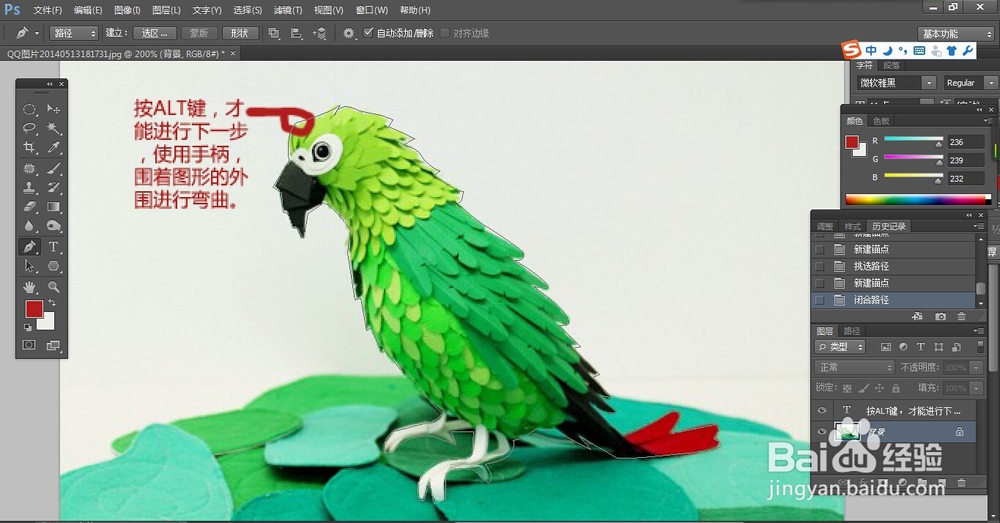Change screen mode icon in toolbox

pos(54,345)
